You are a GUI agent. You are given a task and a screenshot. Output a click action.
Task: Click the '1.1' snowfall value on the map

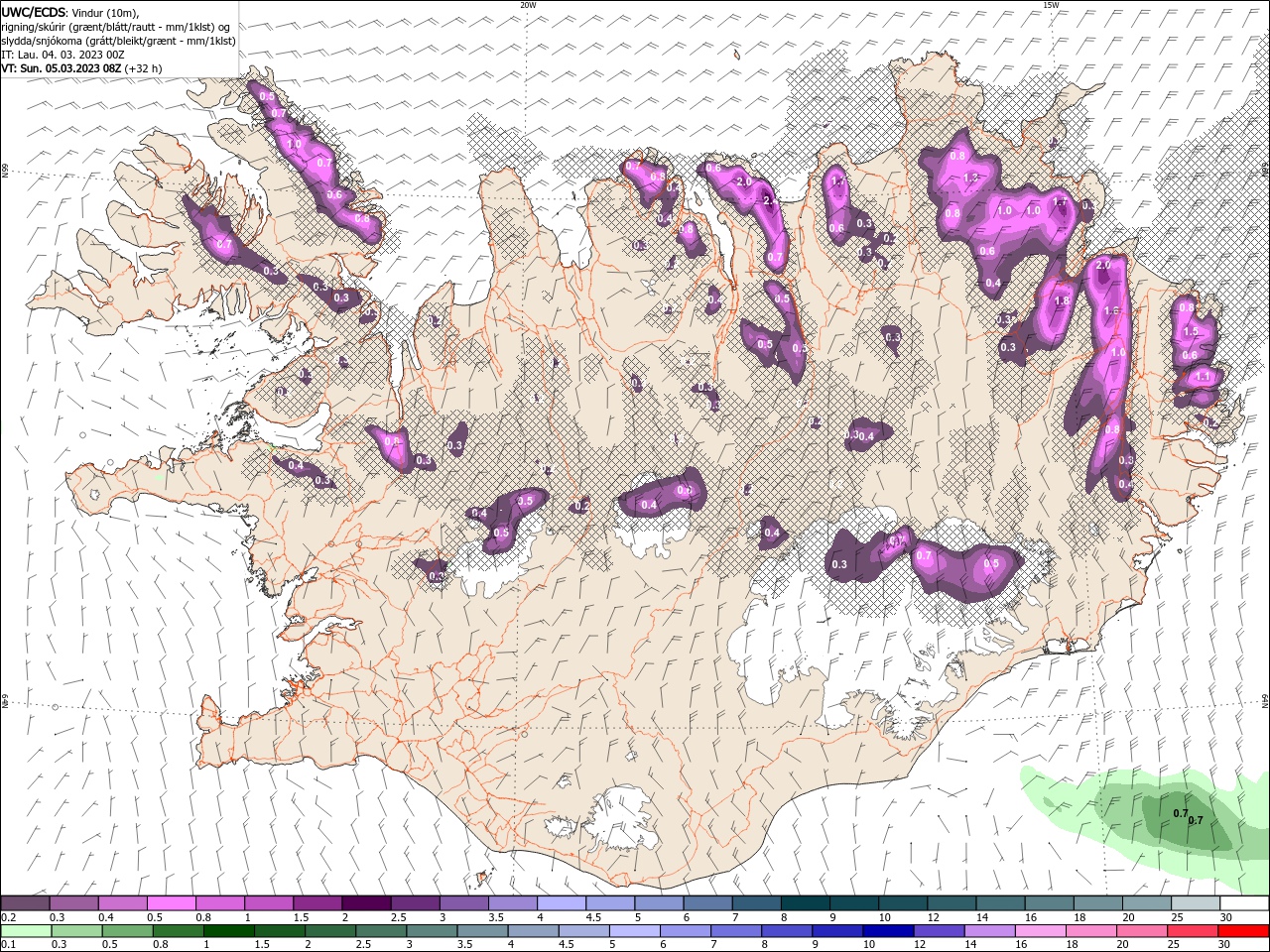coord(1204,377)
